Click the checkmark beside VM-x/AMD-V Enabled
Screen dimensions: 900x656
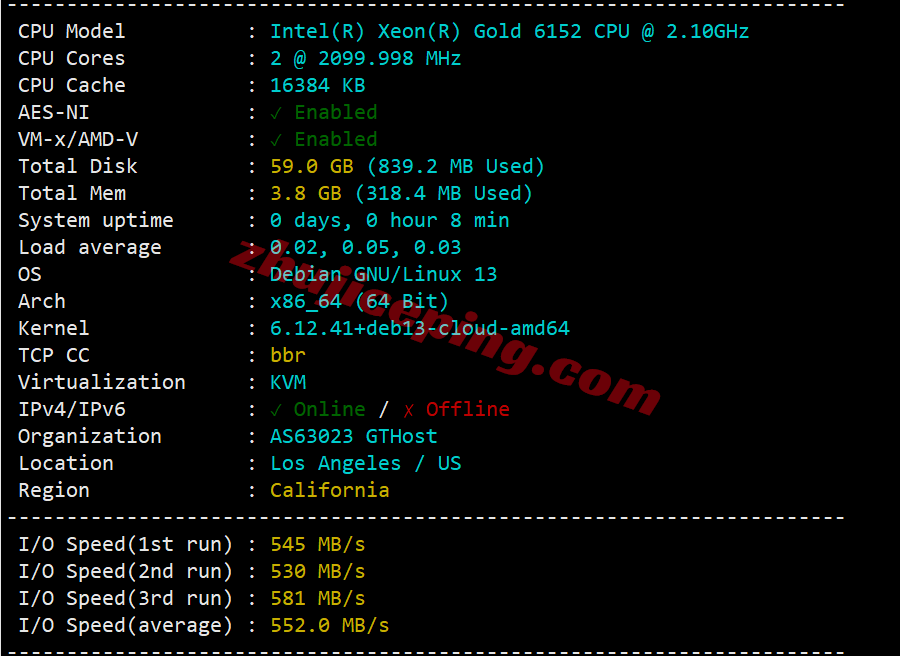tap(276, 140)
